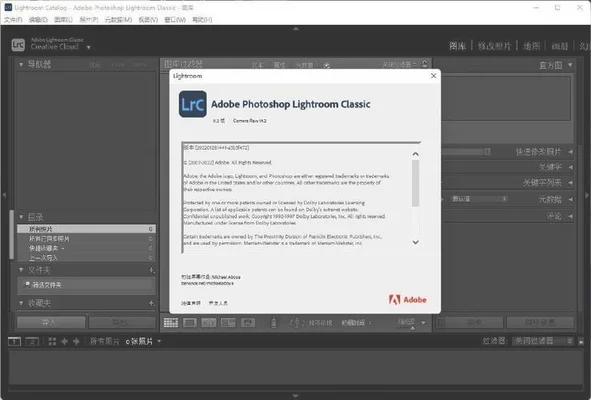
Task: Collapse the 直方图 panel
Action: 570,65
